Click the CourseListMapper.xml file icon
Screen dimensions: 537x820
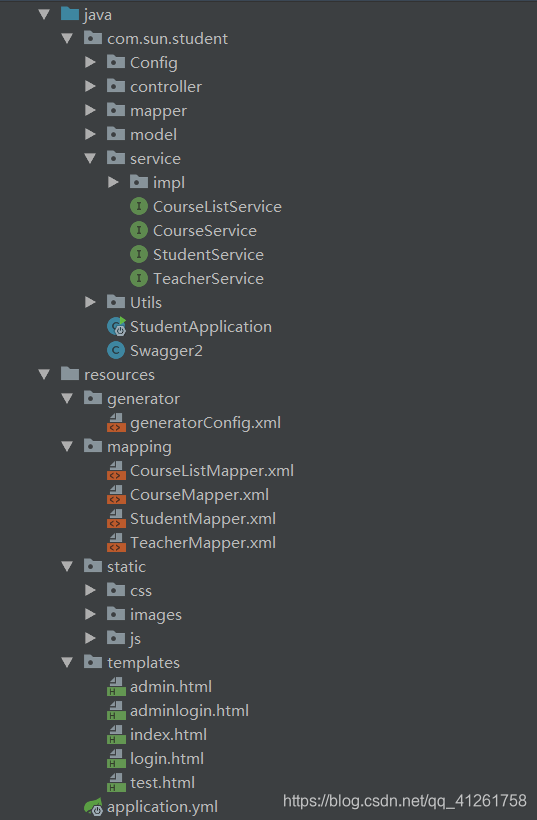click(116, 471)
